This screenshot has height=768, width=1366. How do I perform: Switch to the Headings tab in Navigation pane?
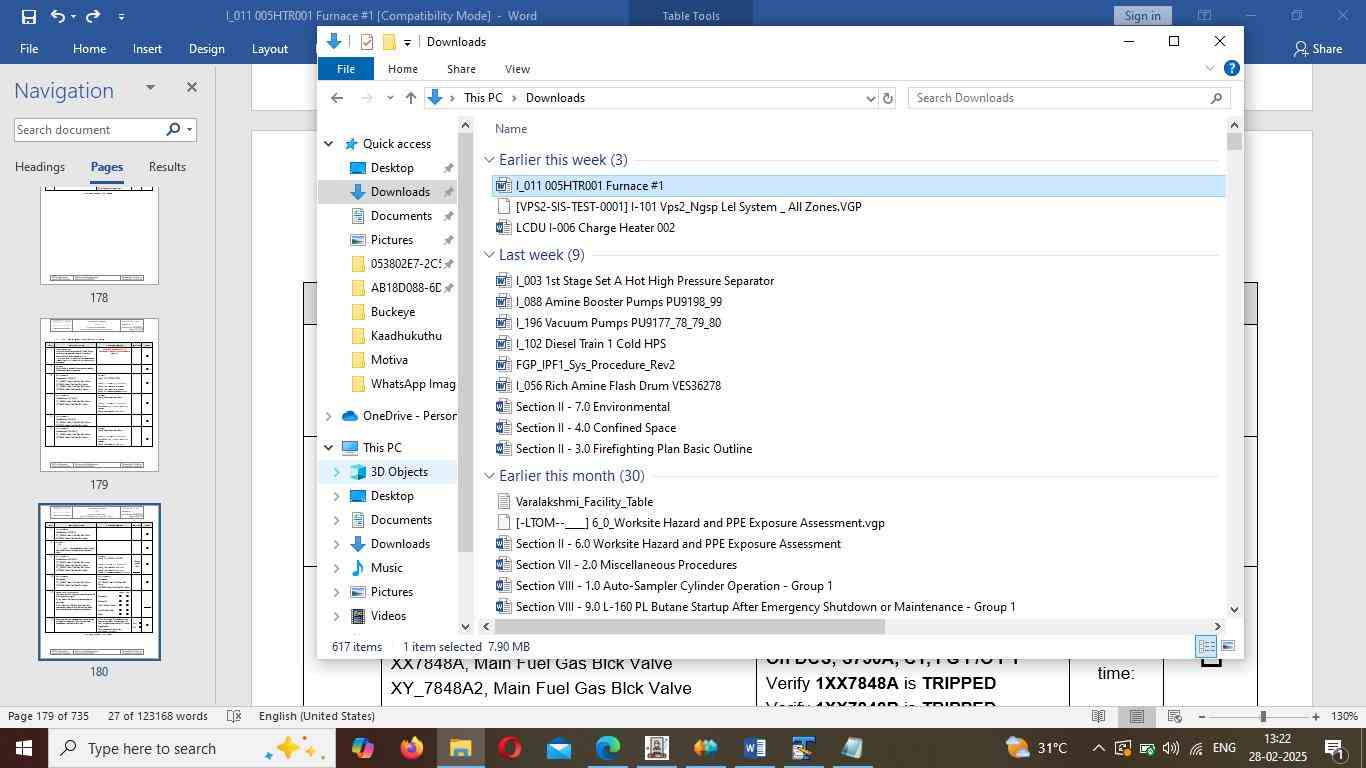tap(40, 167)
